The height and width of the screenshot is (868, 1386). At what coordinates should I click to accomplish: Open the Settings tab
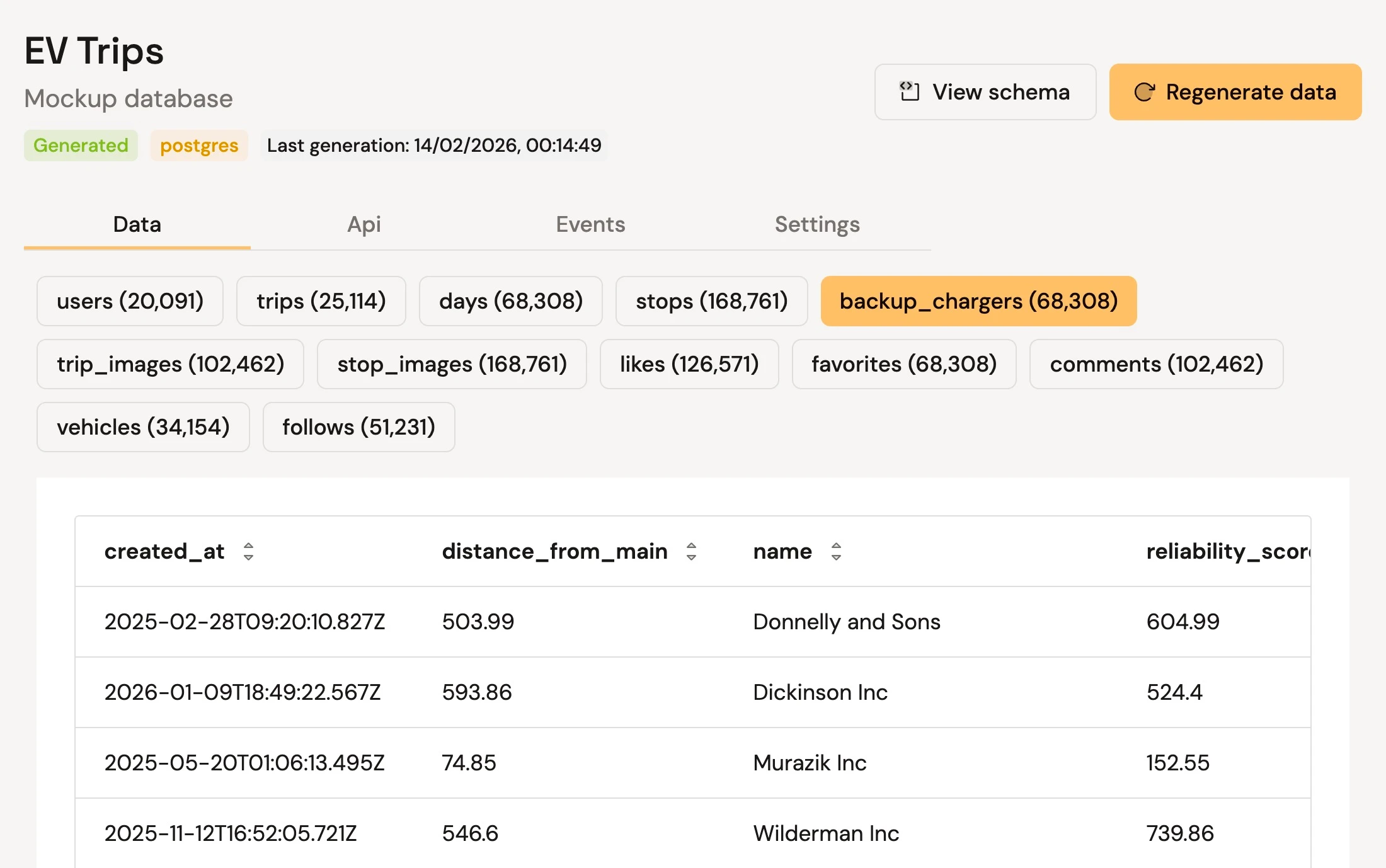pyautogui.click(x=817, y=224)
